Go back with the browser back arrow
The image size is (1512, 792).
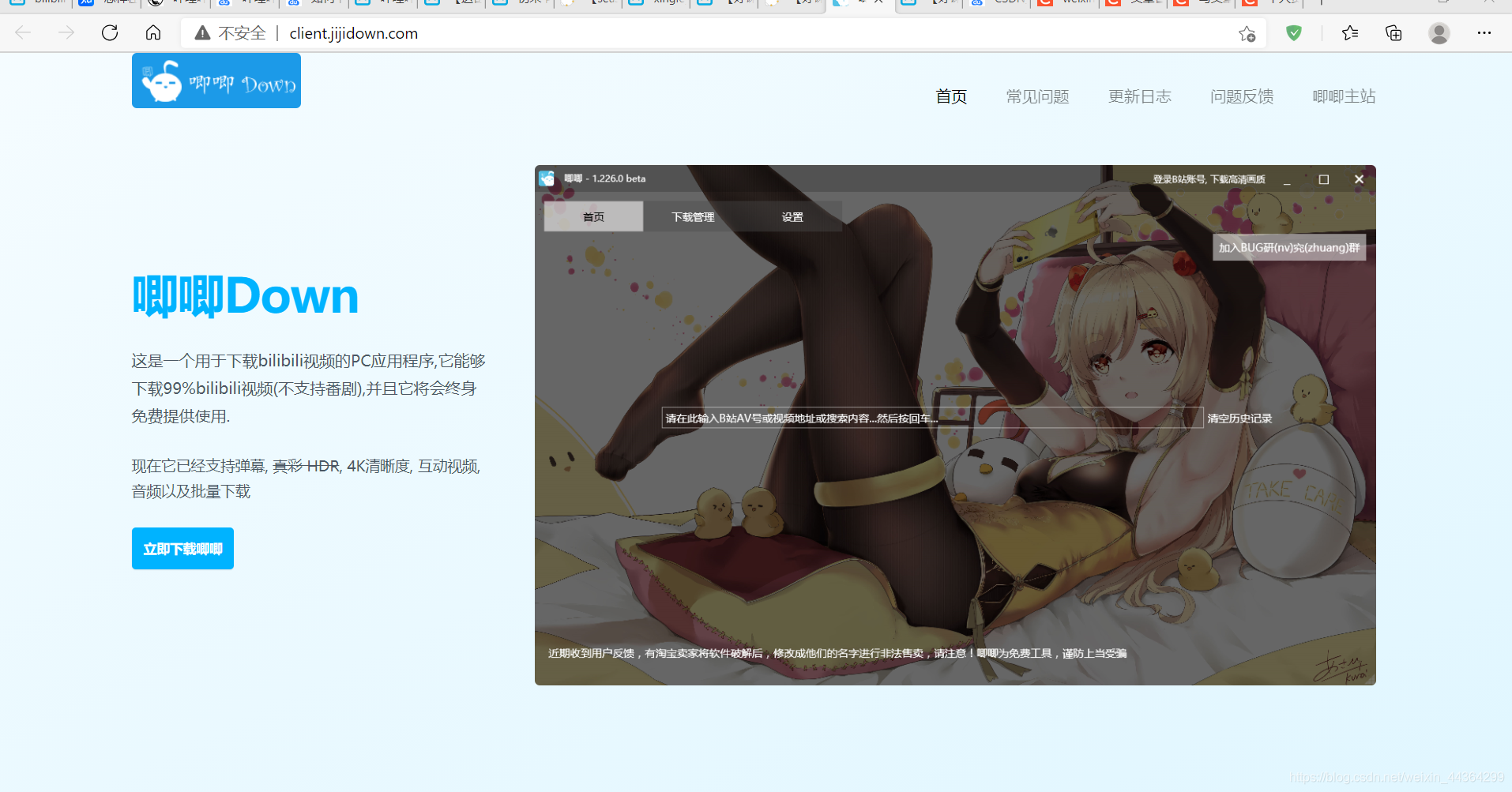[x=23, y=33]
